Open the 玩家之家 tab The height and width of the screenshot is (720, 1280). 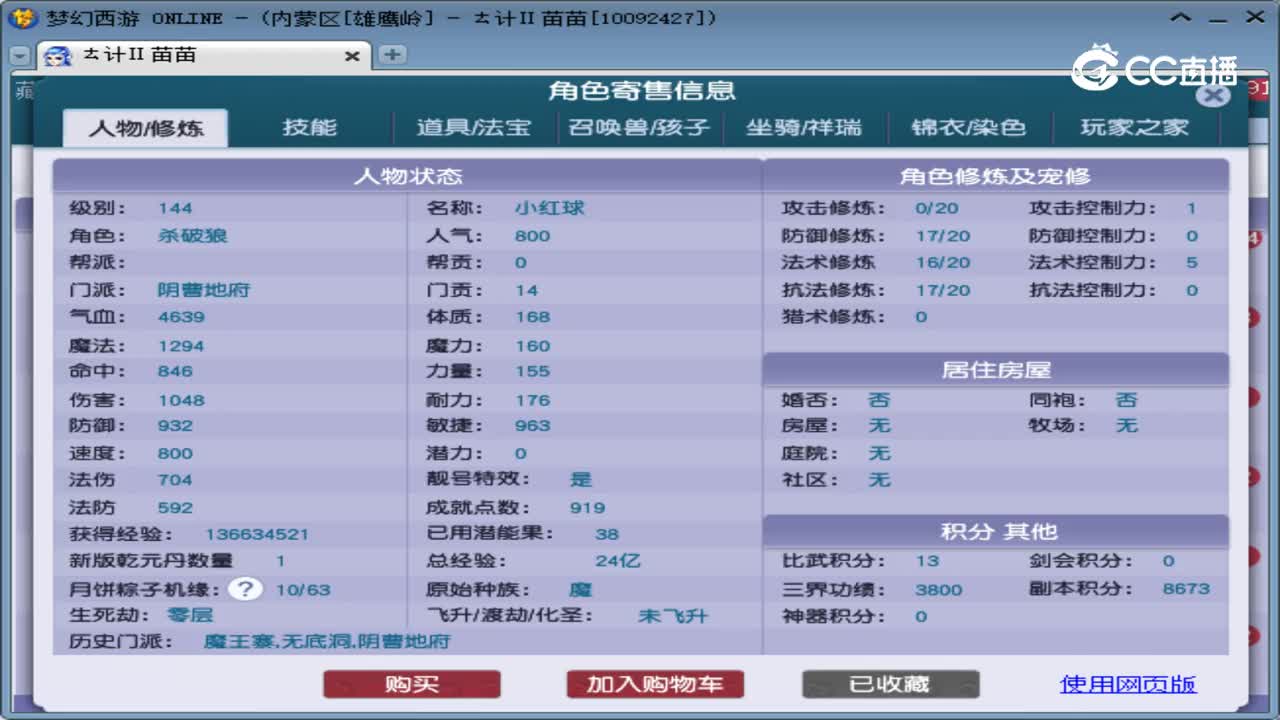(1134, 128)
